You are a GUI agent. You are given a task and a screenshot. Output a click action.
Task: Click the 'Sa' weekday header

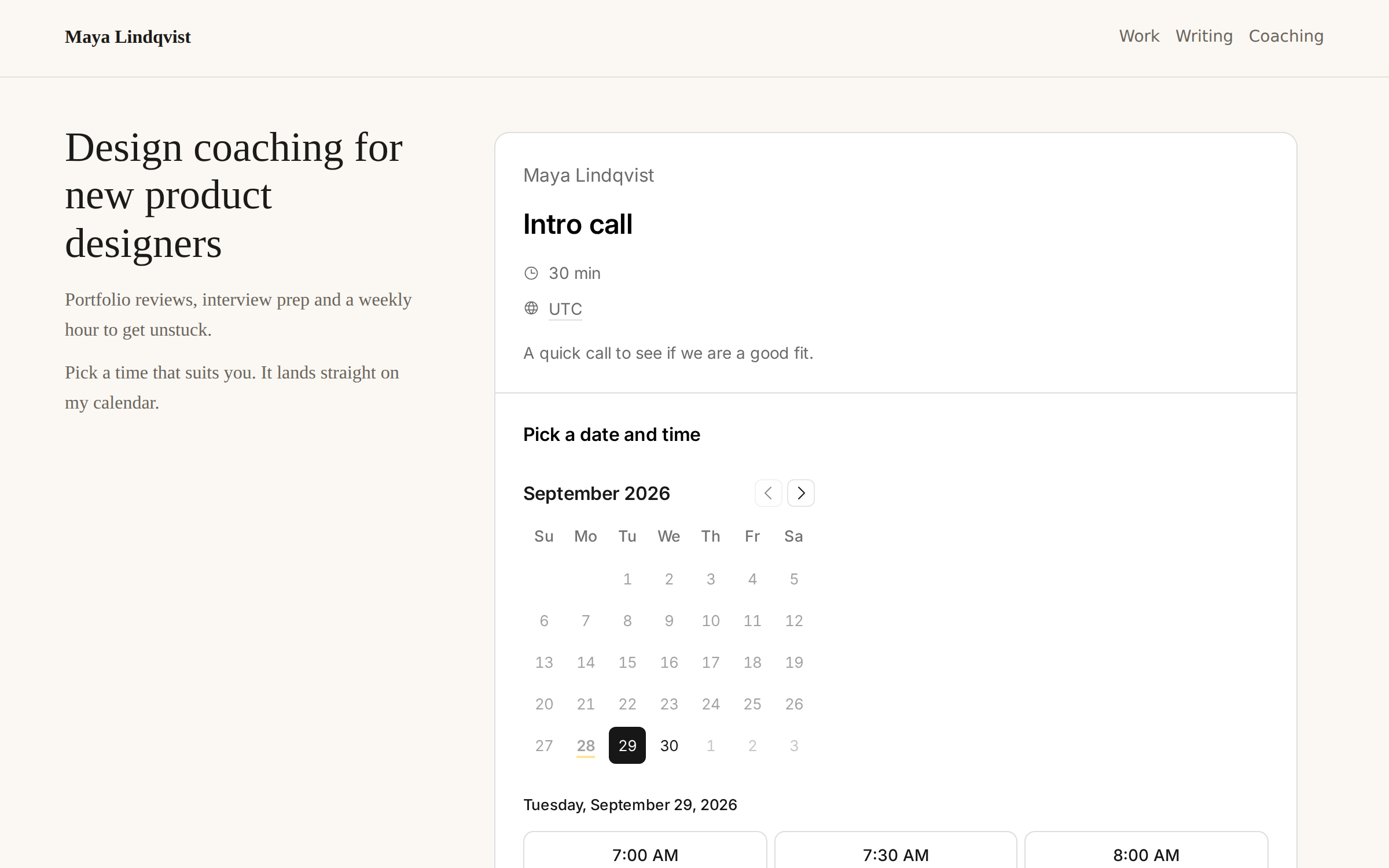[793, 536]
